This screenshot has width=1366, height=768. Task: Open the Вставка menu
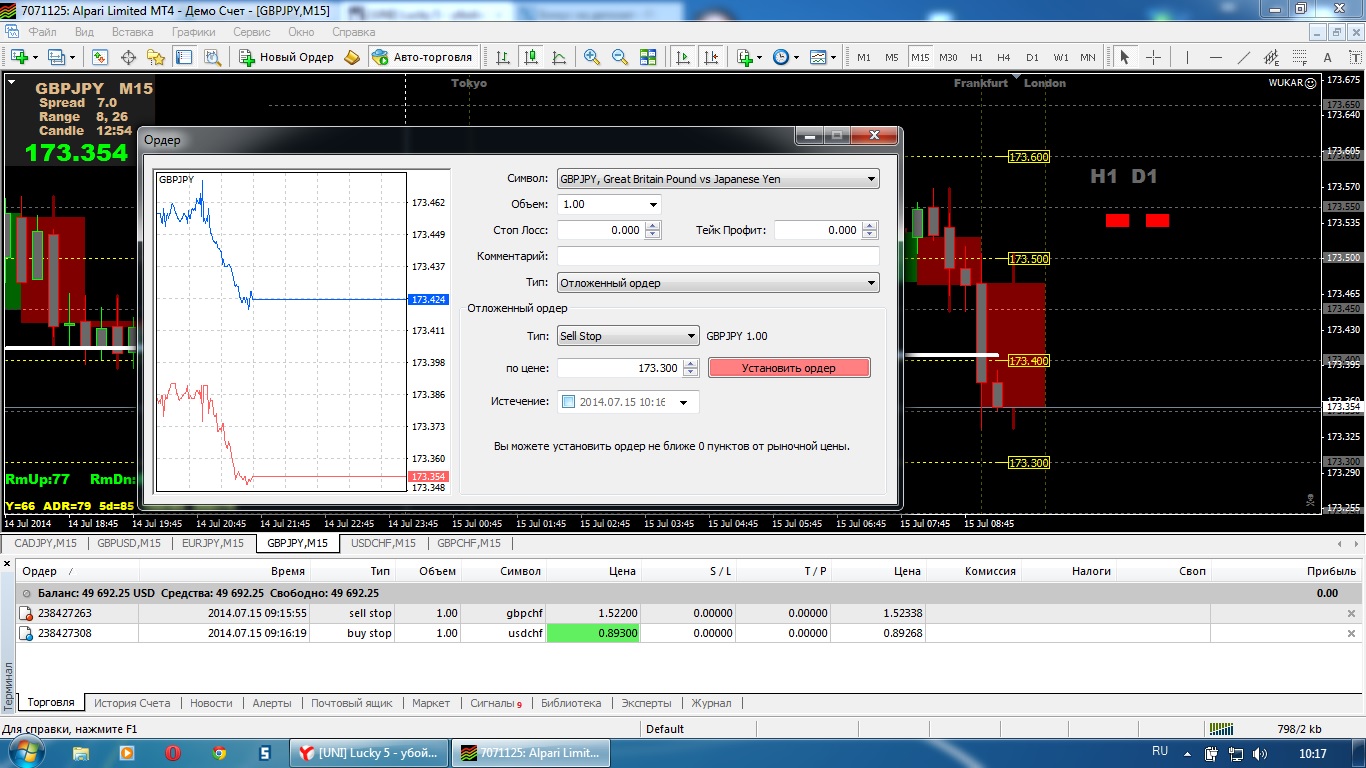coord(132,32)
